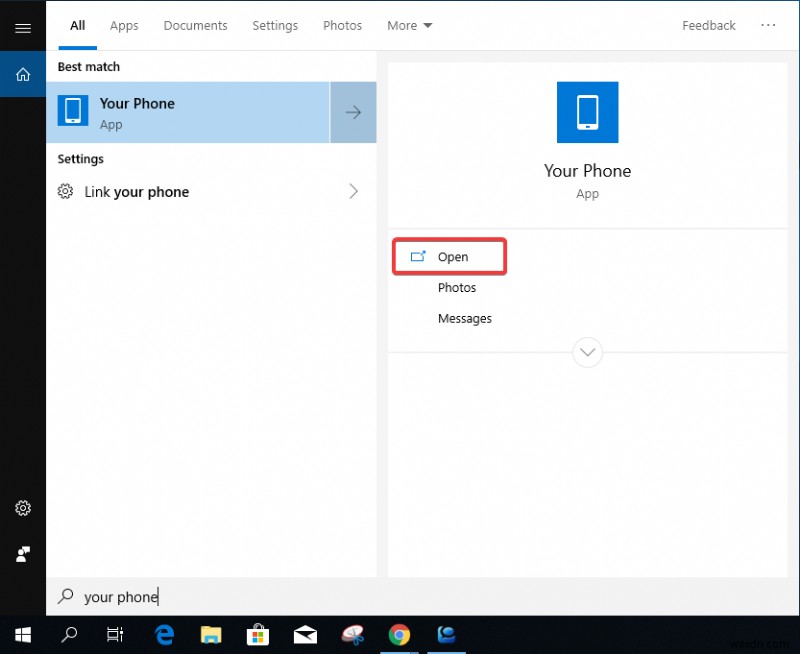Click the Start button
The width and height of the screenshot is (800, 654).
click(x=22, y=635)
